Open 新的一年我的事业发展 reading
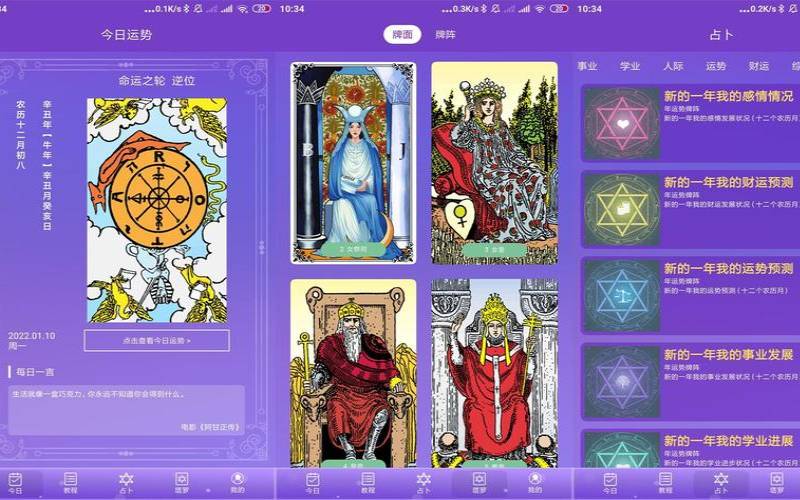Image resolution: width=800 pixels, height=500 pixels. click(x=729, y=355)
